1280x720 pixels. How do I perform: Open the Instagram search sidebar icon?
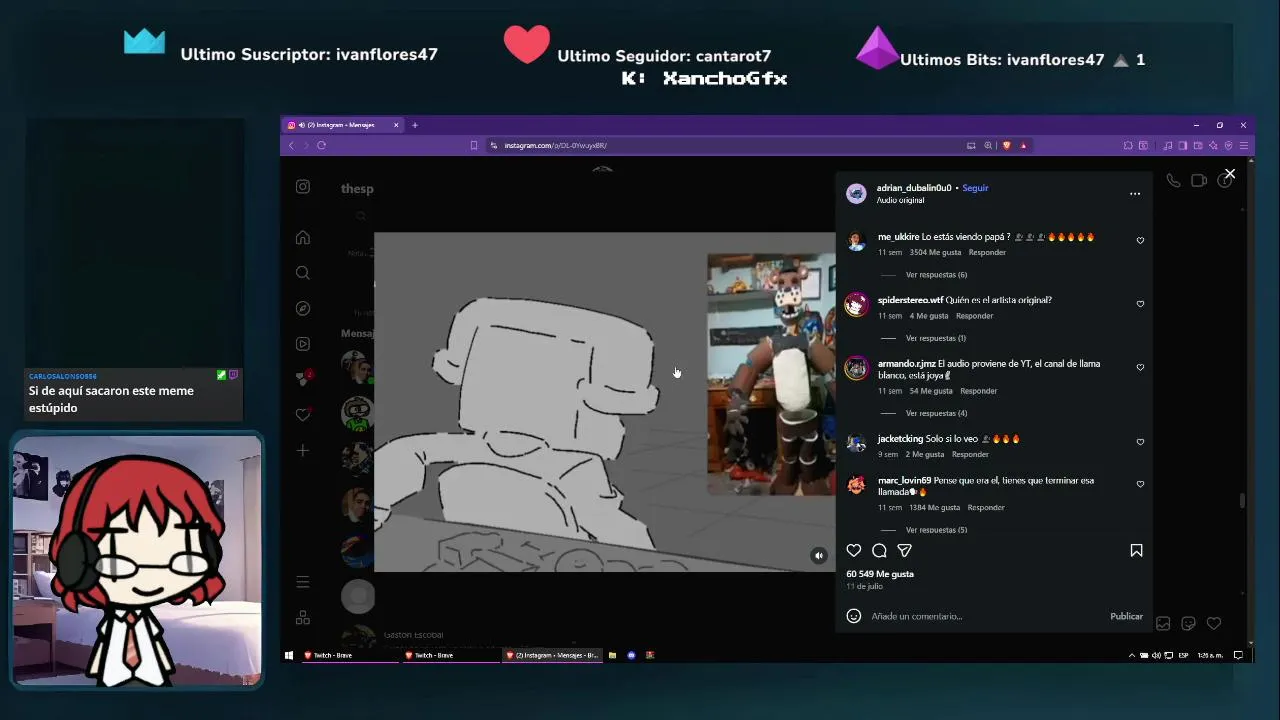[303, 273]
